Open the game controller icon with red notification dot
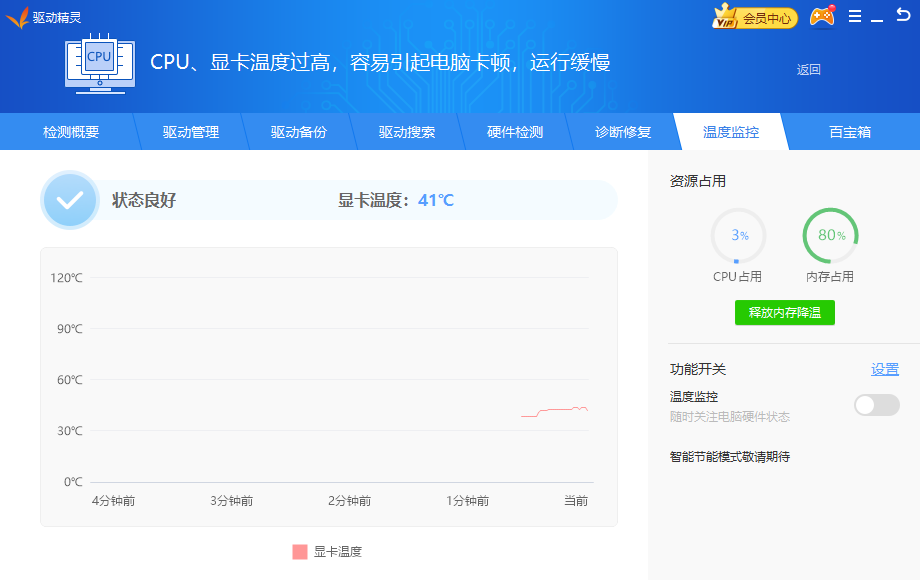Image resolution: width=920 pixels, height=580 pixels. click(822, 16)
